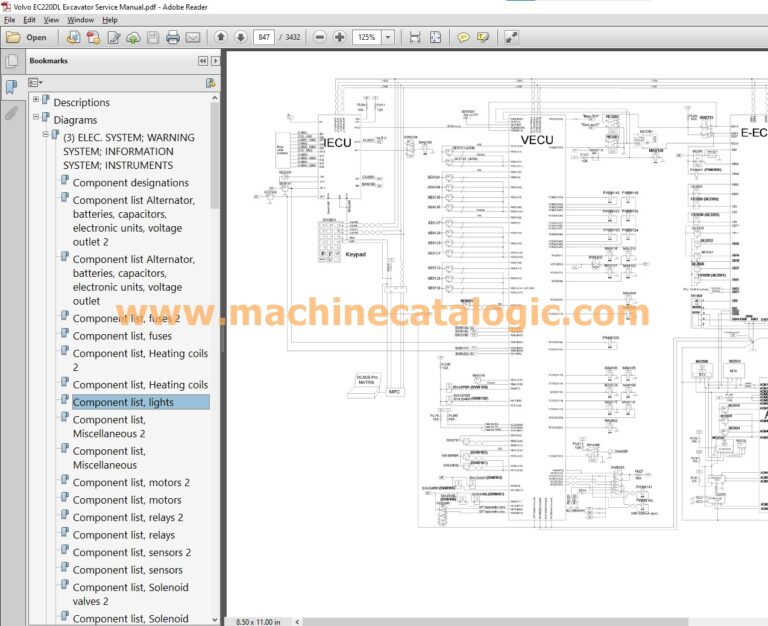Click bookmarks panel scroll-up arrow
768x626 pixels.
coord(215,98)
